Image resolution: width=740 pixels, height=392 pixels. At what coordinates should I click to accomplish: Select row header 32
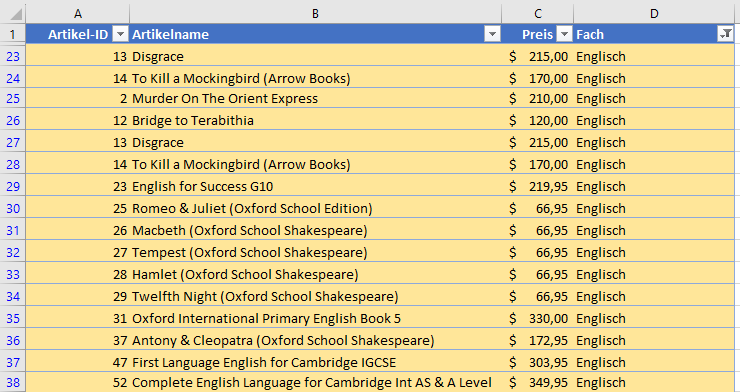[x=13, y=252]
